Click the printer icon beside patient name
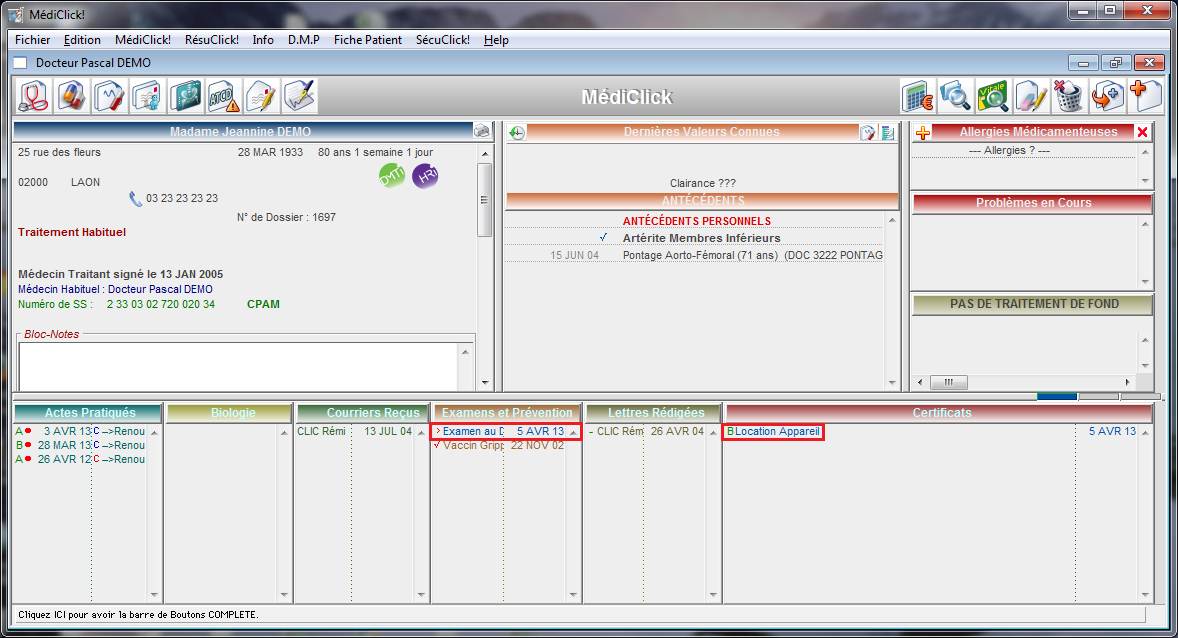This screenshot has width=1178, height=638. [482, 132]
